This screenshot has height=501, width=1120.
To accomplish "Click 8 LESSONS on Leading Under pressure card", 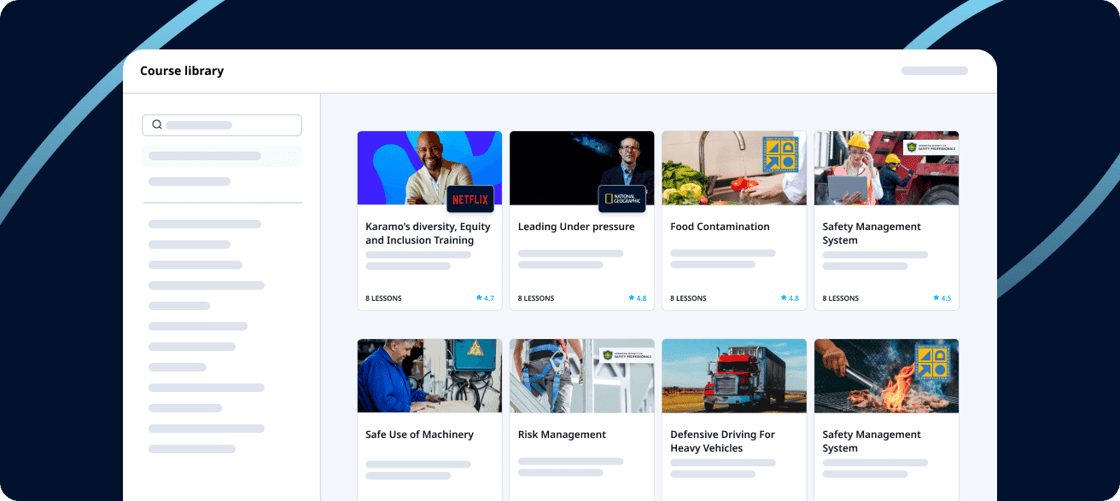I will pyautogui.click(x=536, y=298).
